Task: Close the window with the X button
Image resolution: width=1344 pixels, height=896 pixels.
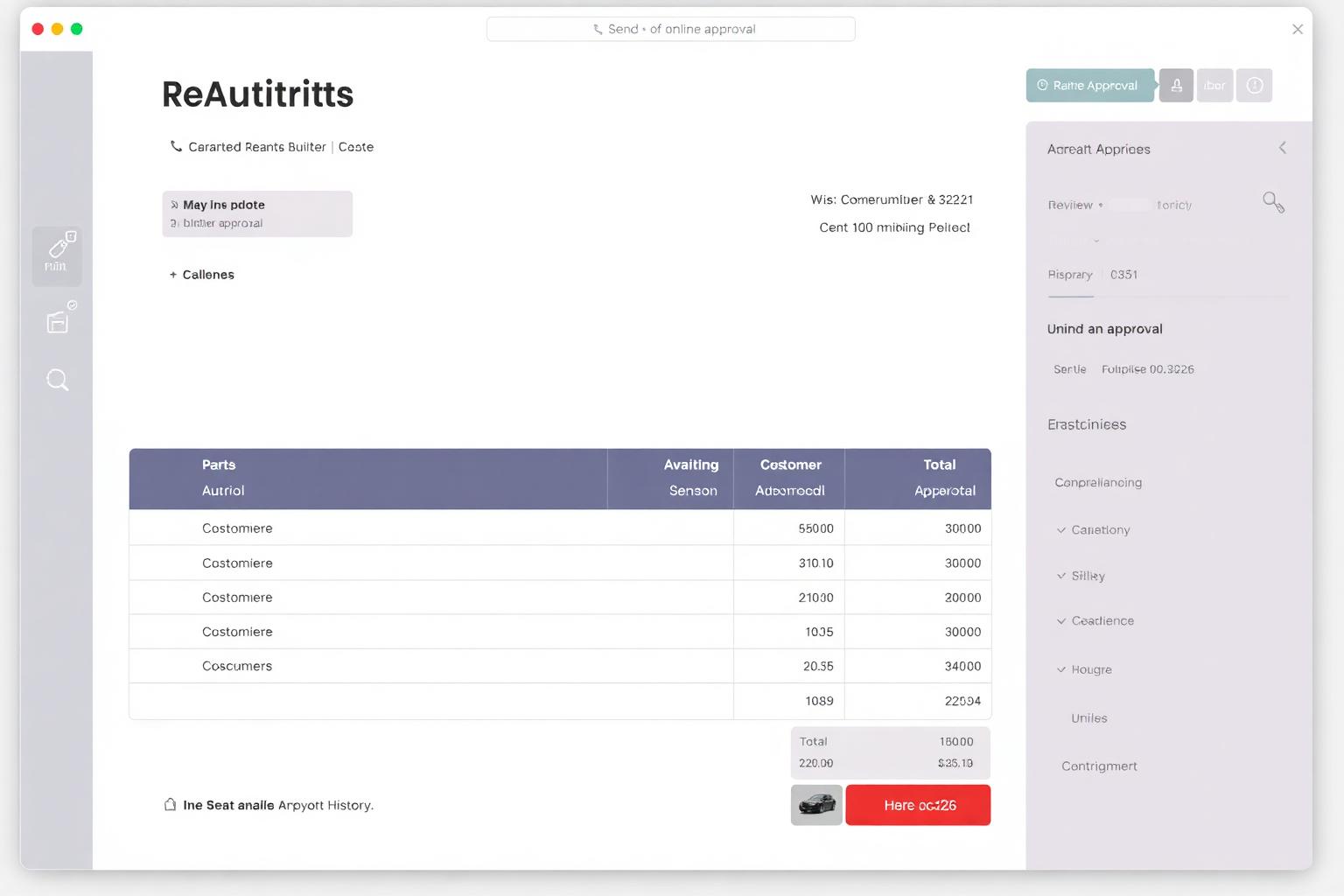Action: [1298, 29]
